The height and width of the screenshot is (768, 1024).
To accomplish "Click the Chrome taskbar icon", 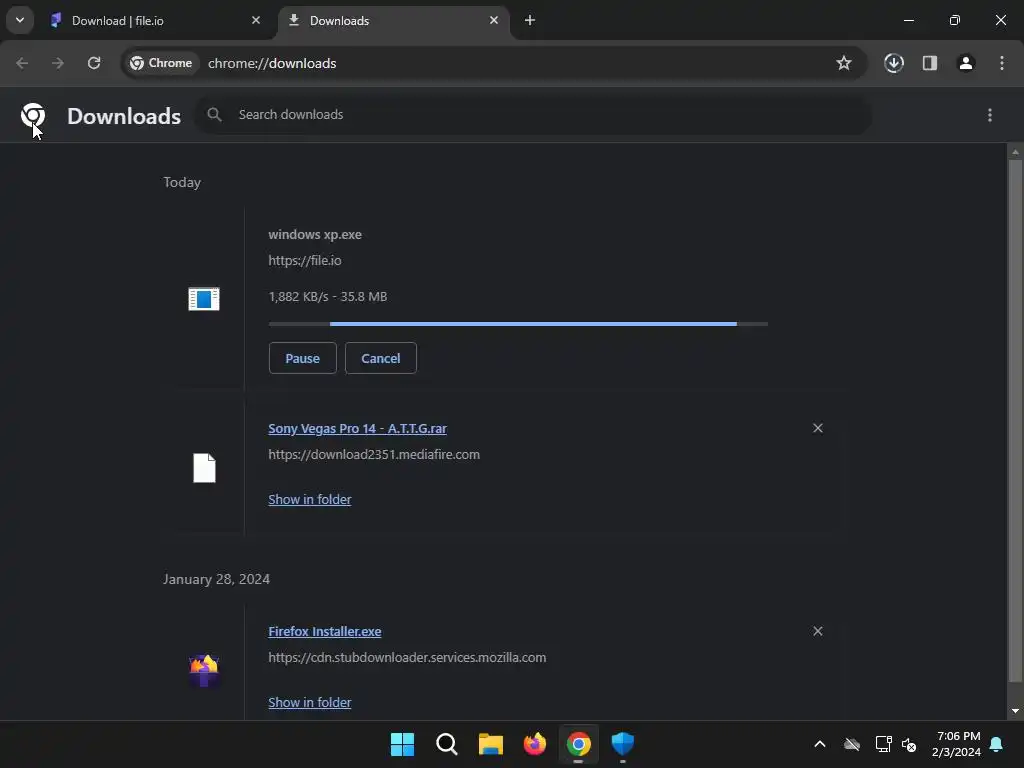I will [579, 744].
